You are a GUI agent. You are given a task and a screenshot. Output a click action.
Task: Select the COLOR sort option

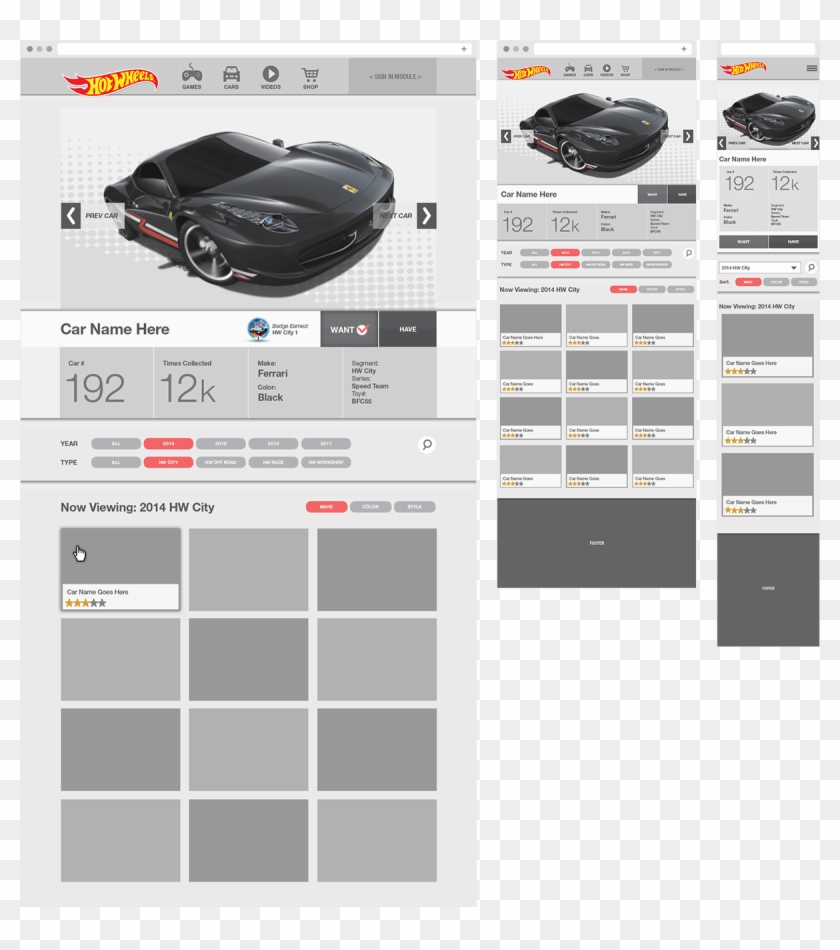tap(371, 507)
